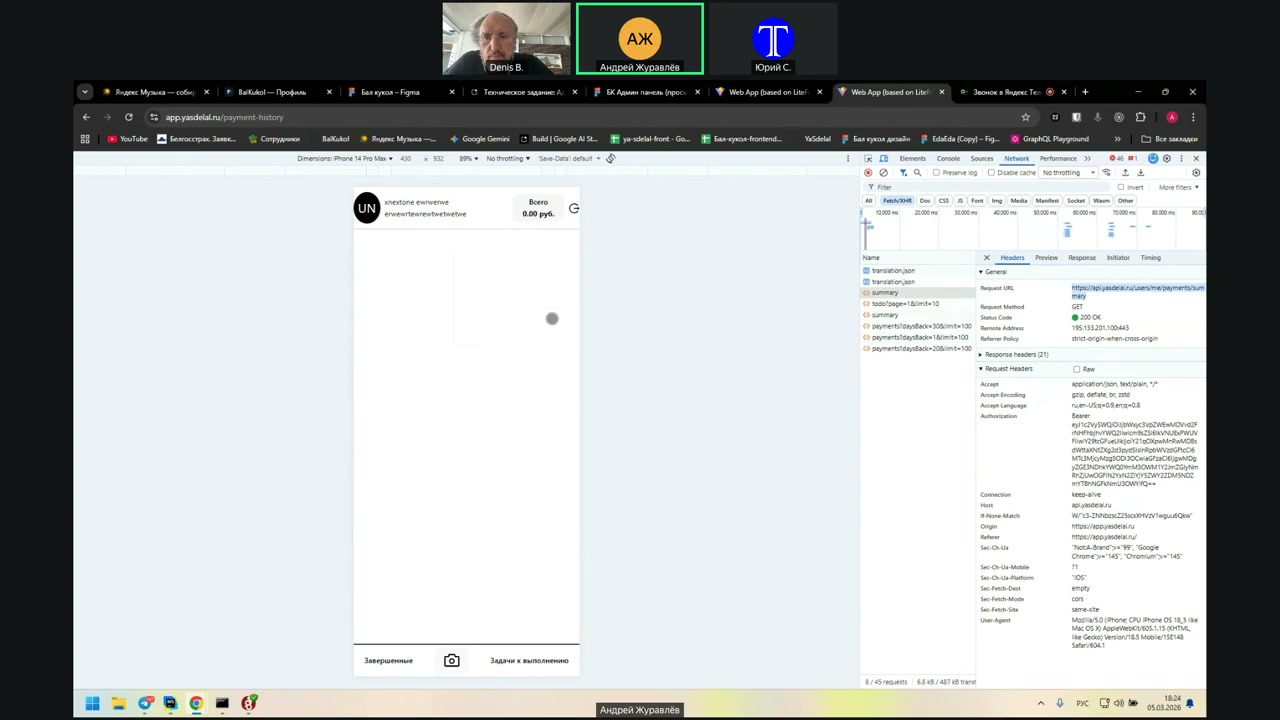Screen dimensions: 1280x720
Task: Click the logout icon beside the balance
Action: pyautogui.click(x=574, y=209)
